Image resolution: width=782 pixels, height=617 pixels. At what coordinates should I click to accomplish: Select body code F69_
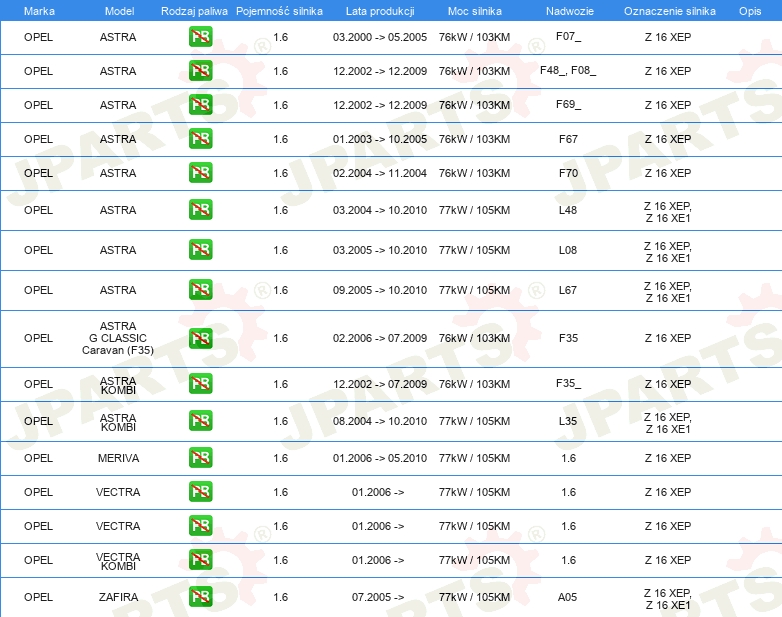pos(568,104)
